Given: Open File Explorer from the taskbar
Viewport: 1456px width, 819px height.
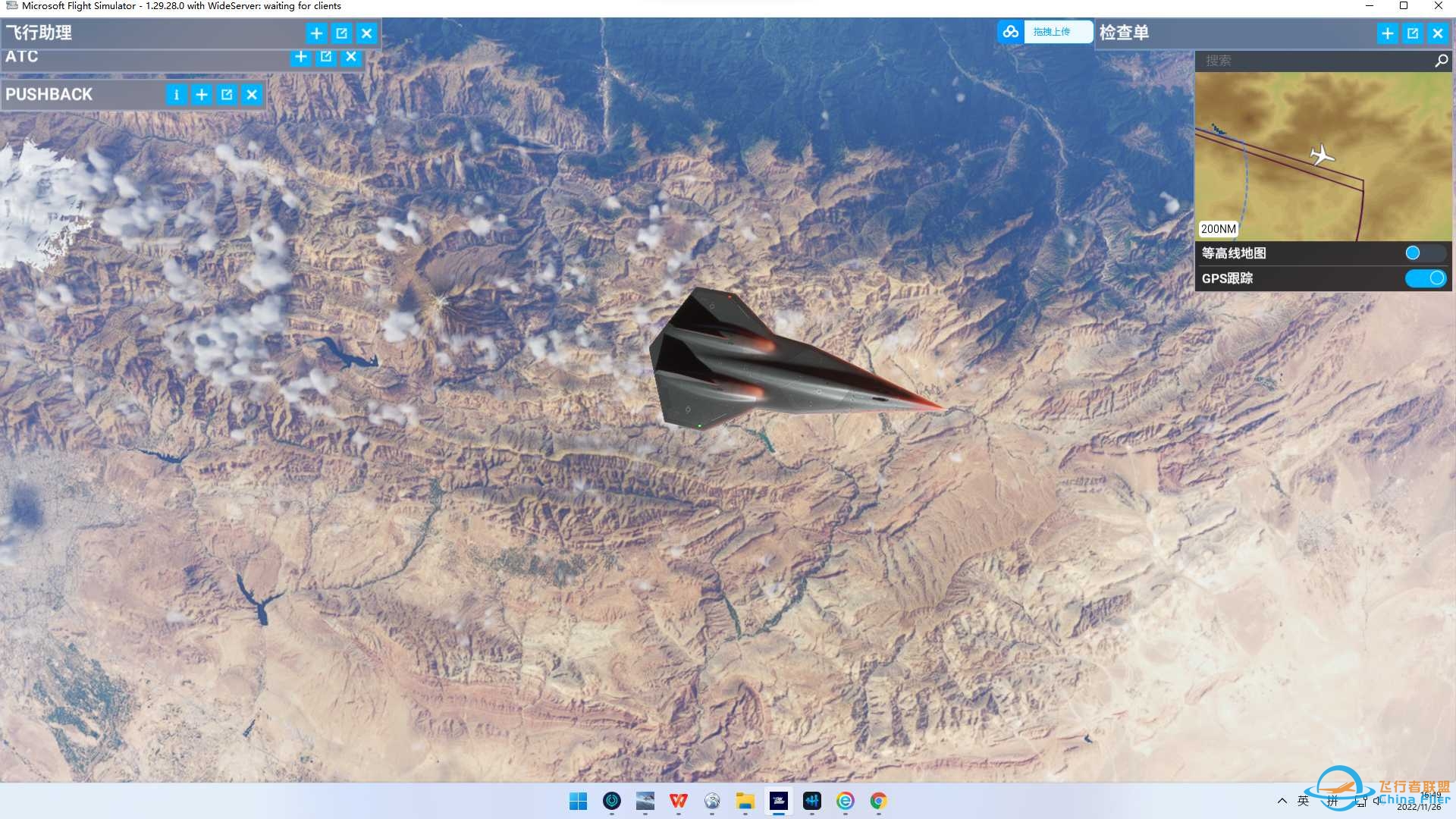Looking at the screenshot, I should click(745, 801).
